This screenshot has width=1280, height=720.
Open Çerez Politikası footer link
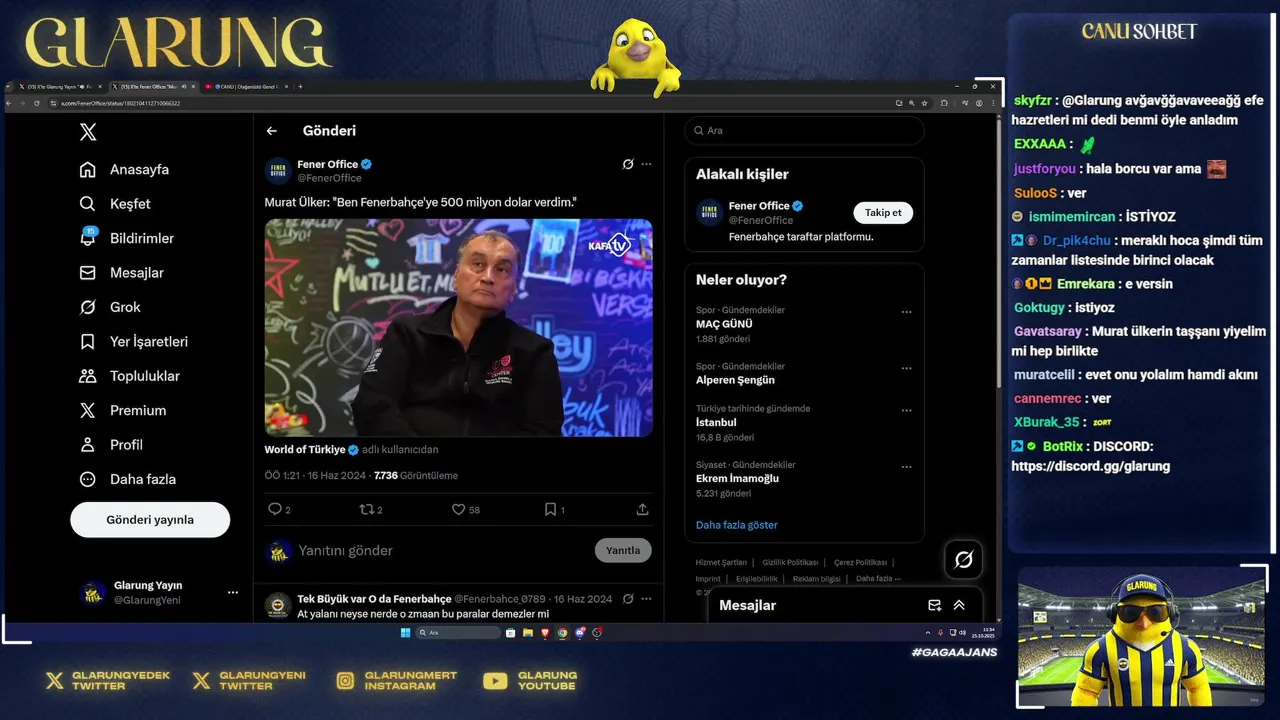click(860, 563)
